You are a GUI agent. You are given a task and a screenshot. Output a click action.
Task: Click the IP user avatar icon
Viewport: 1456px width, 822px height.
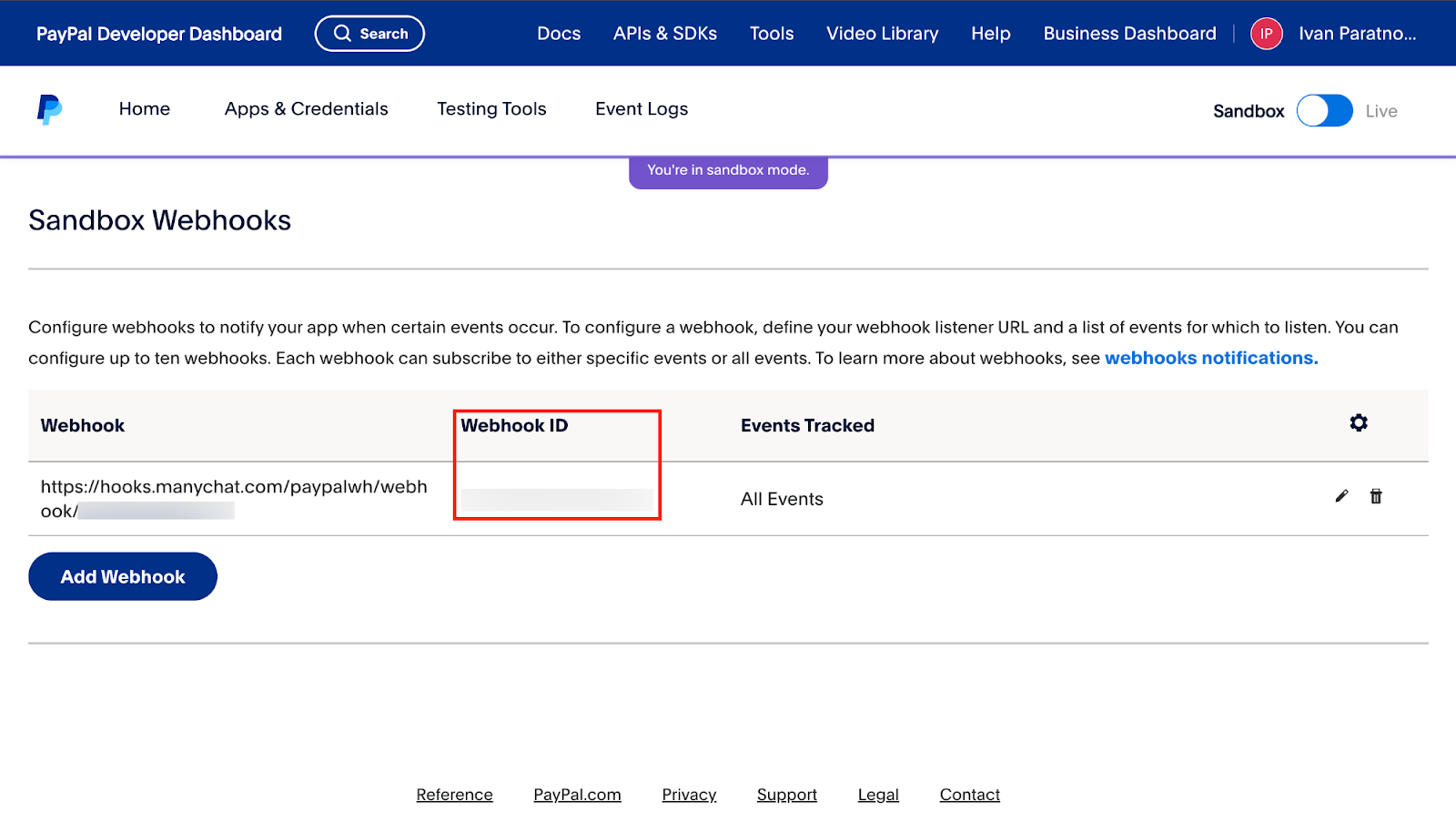point(1266,34)
